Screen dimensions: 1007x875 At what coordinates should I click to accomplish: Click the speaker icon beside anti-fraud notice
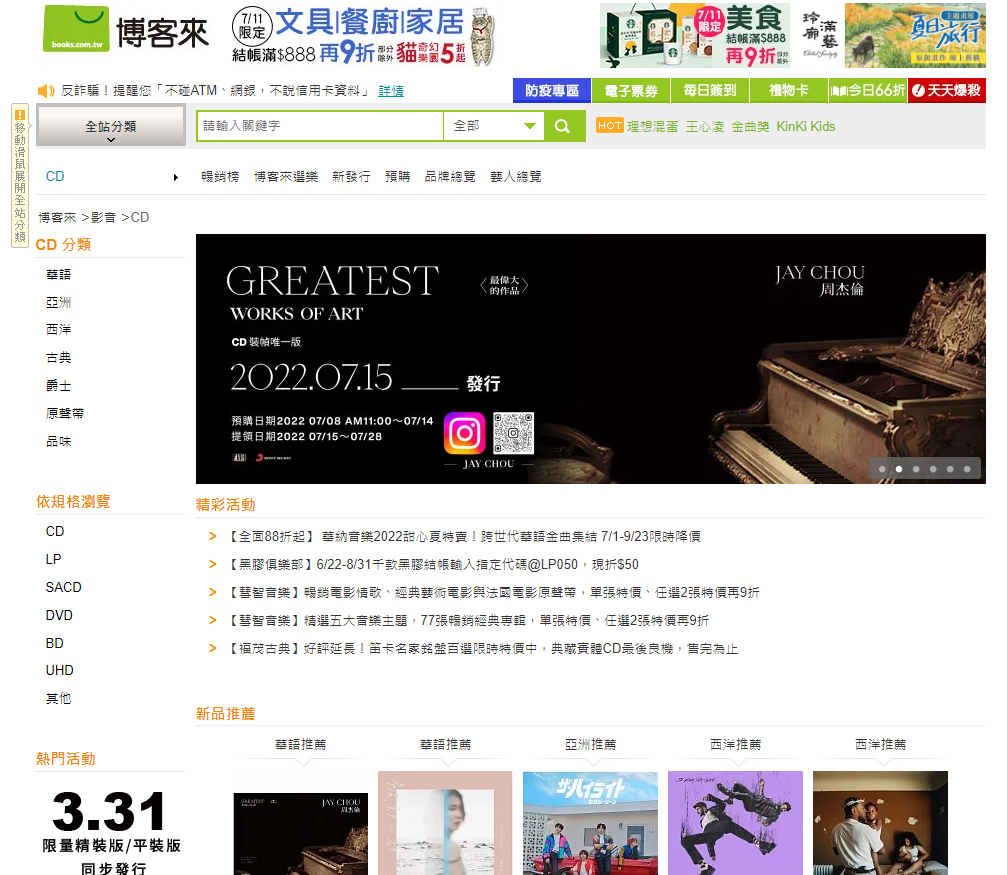coord(46,91)
